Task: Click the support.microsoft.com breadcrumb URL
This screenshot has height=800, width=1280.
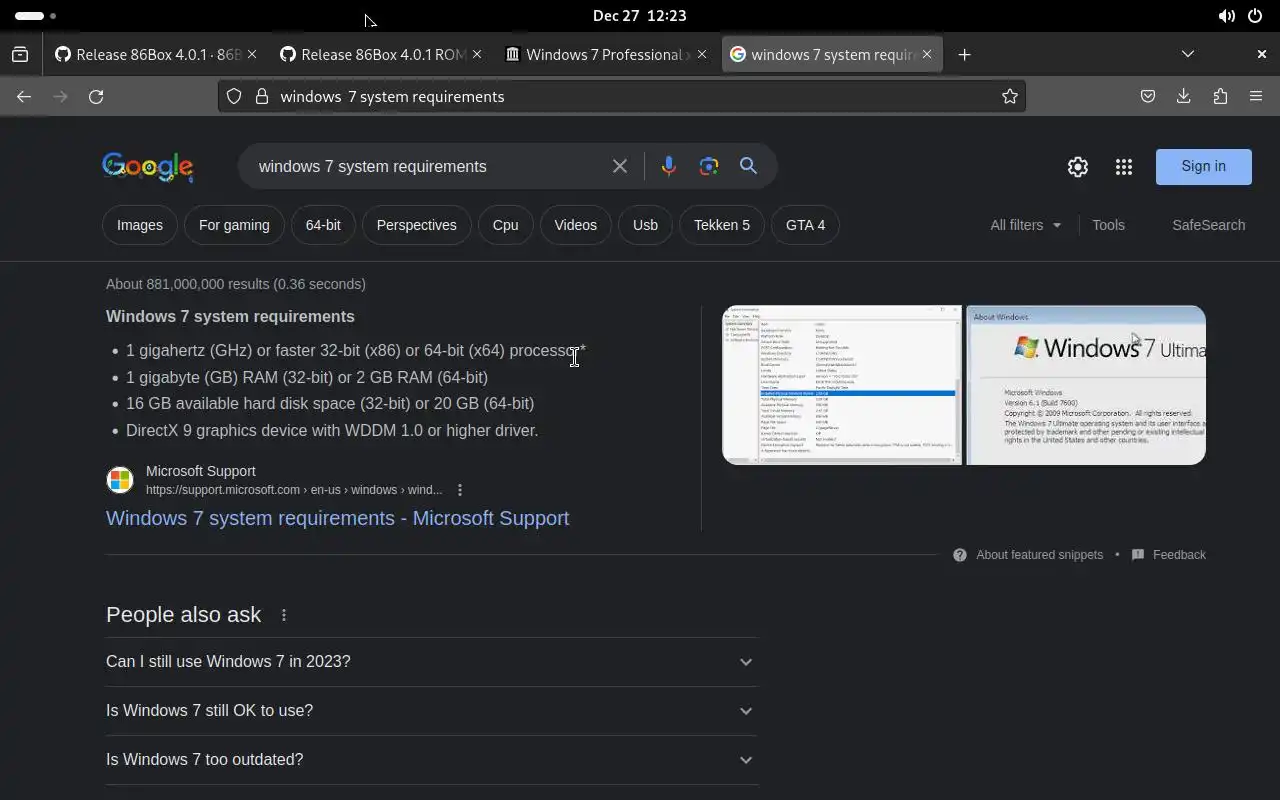Action: (294, 490)
